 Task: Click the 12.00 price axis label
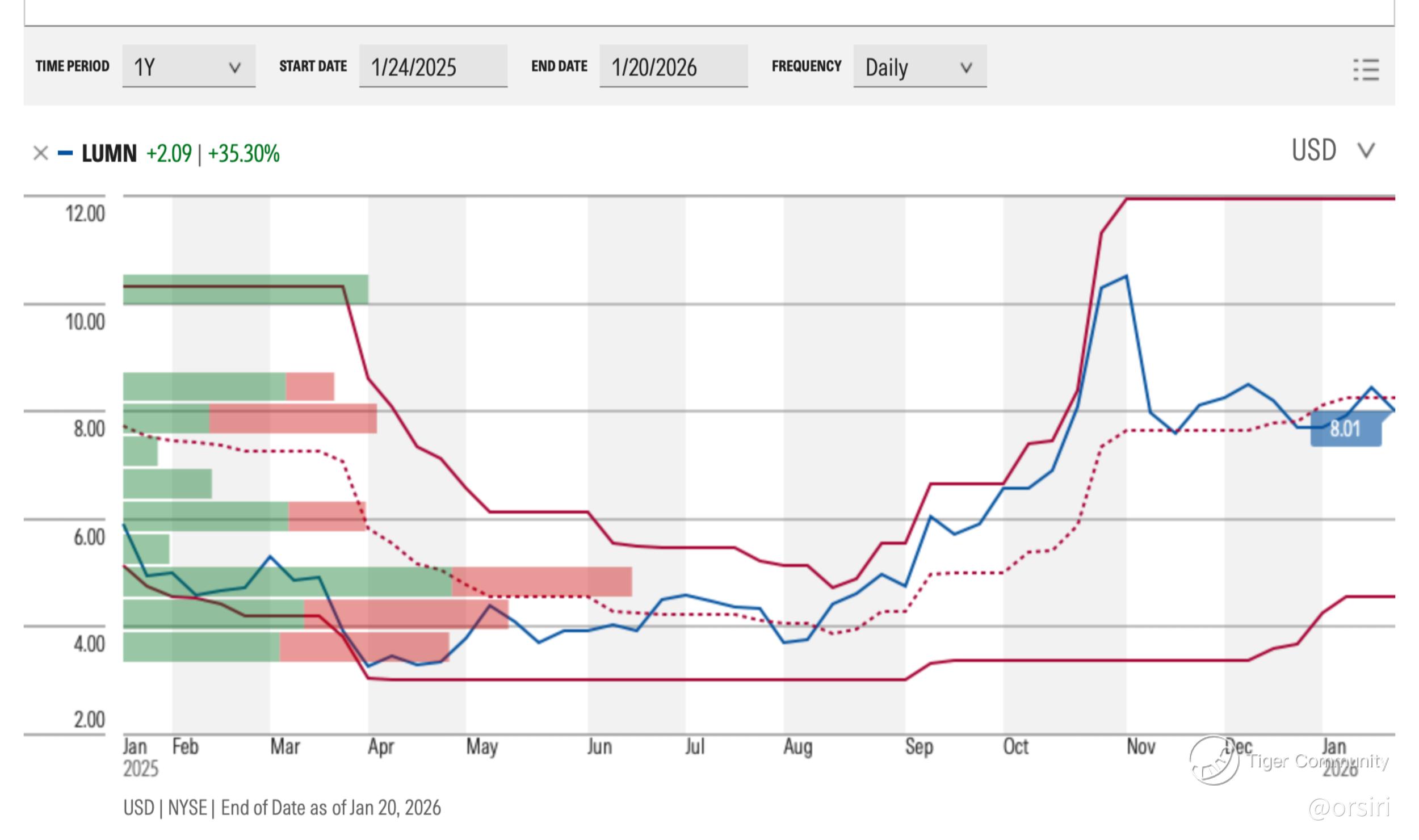85,214
